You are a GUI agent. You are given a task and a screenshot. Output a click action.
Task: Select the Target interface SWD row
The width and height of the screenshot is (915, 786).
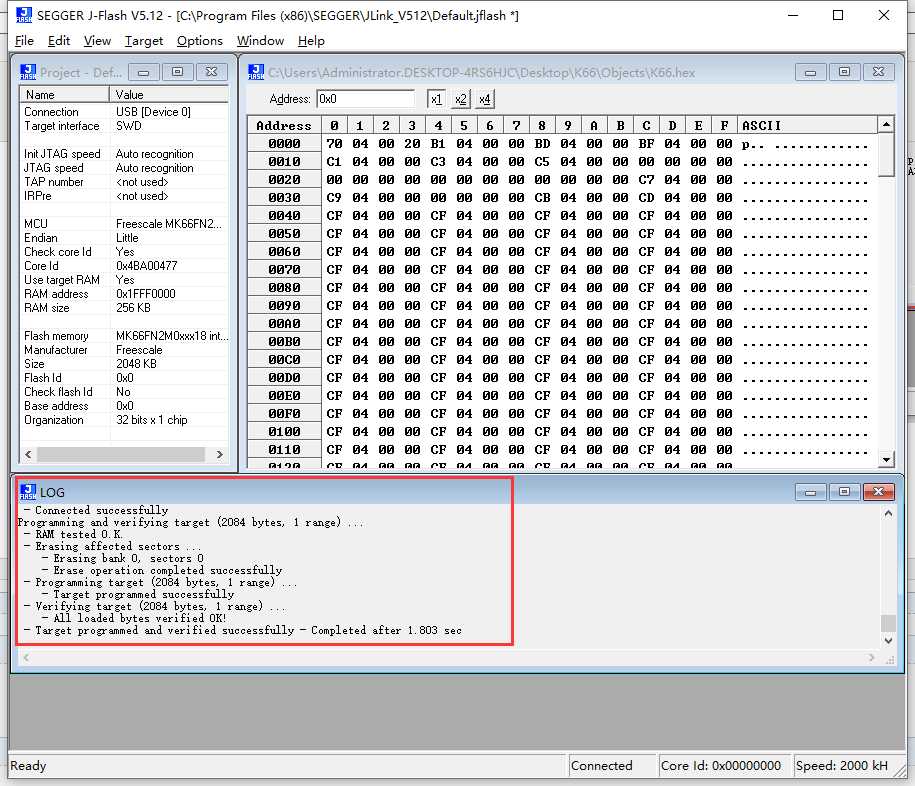point(124,125)
